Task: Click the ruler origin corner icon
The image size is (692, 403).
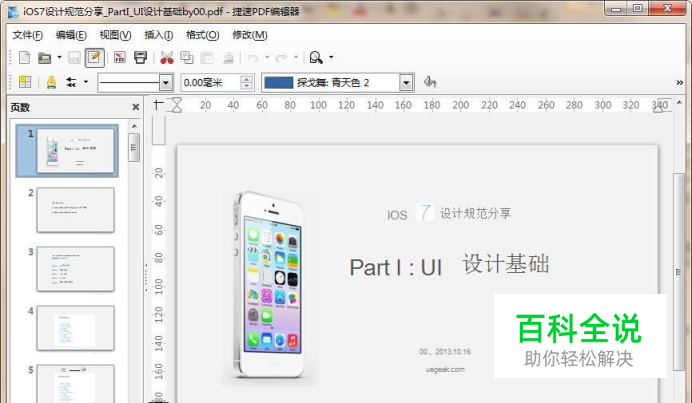Action: coord(158,105)
